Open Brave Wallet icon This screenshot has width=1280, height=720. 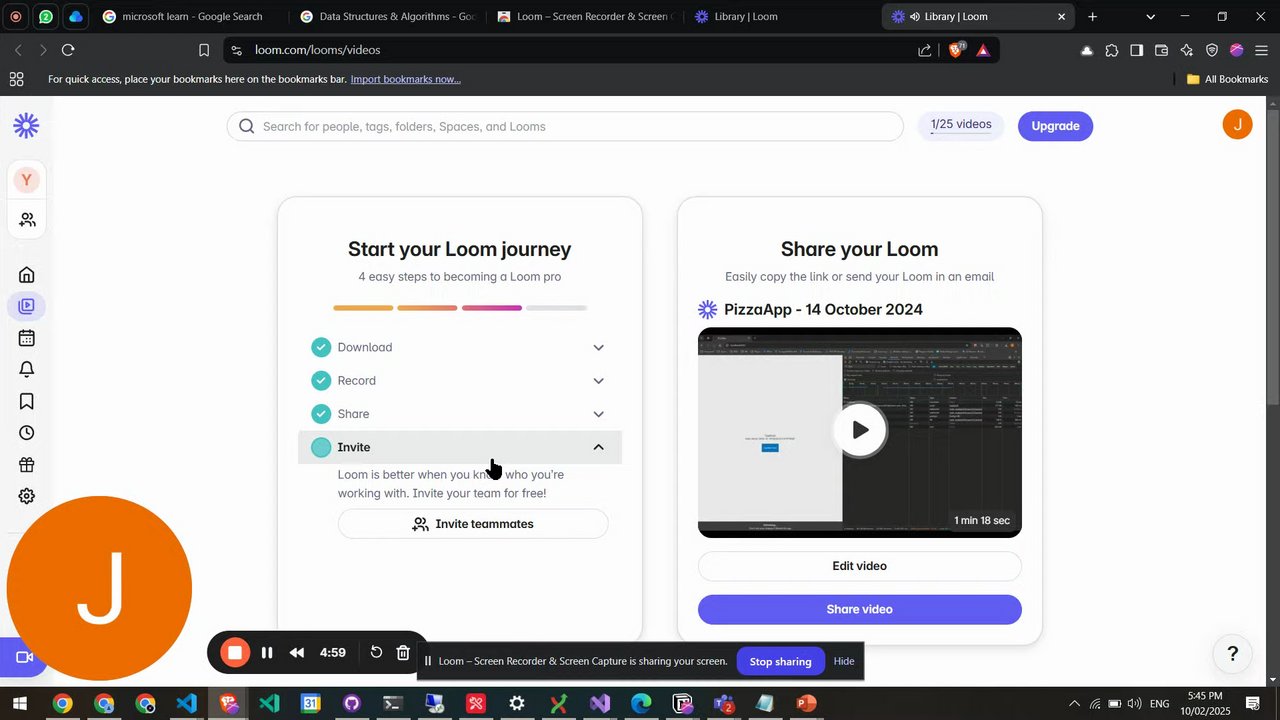click(1162, 50)
